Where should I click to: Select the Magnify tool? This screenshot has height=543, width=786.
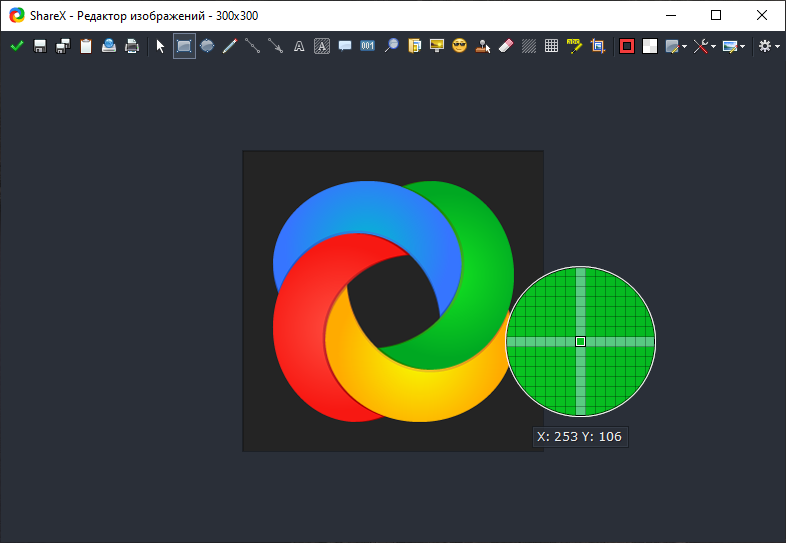pyautogui.click(x=391, y=46)
